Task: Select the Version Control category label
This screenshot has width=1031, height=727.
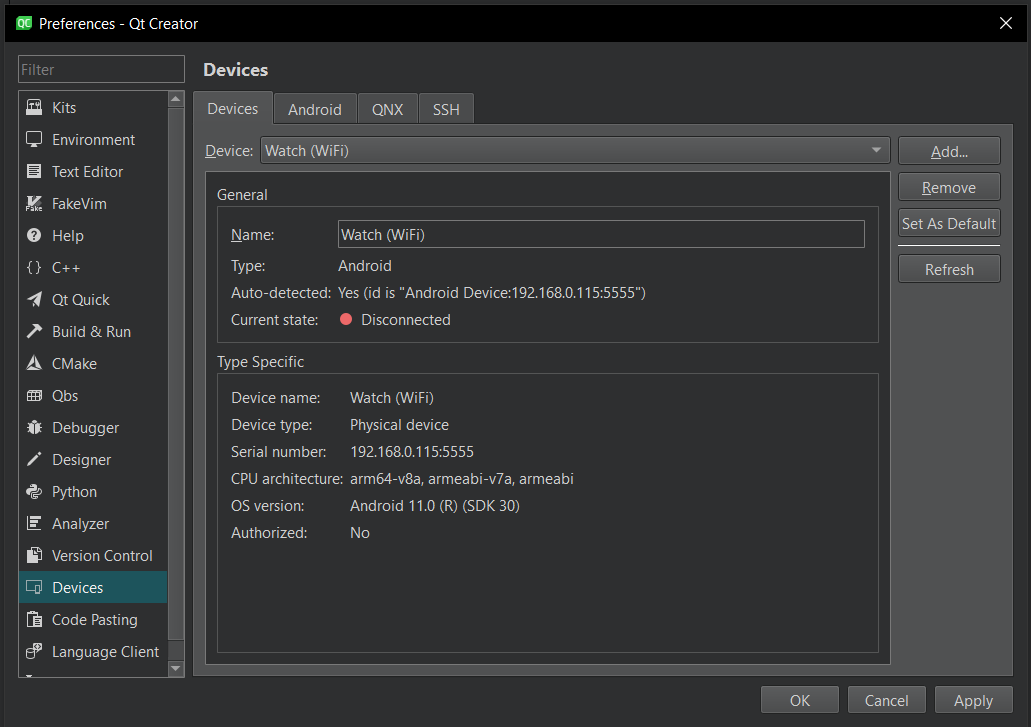Action: pos(102,555)
